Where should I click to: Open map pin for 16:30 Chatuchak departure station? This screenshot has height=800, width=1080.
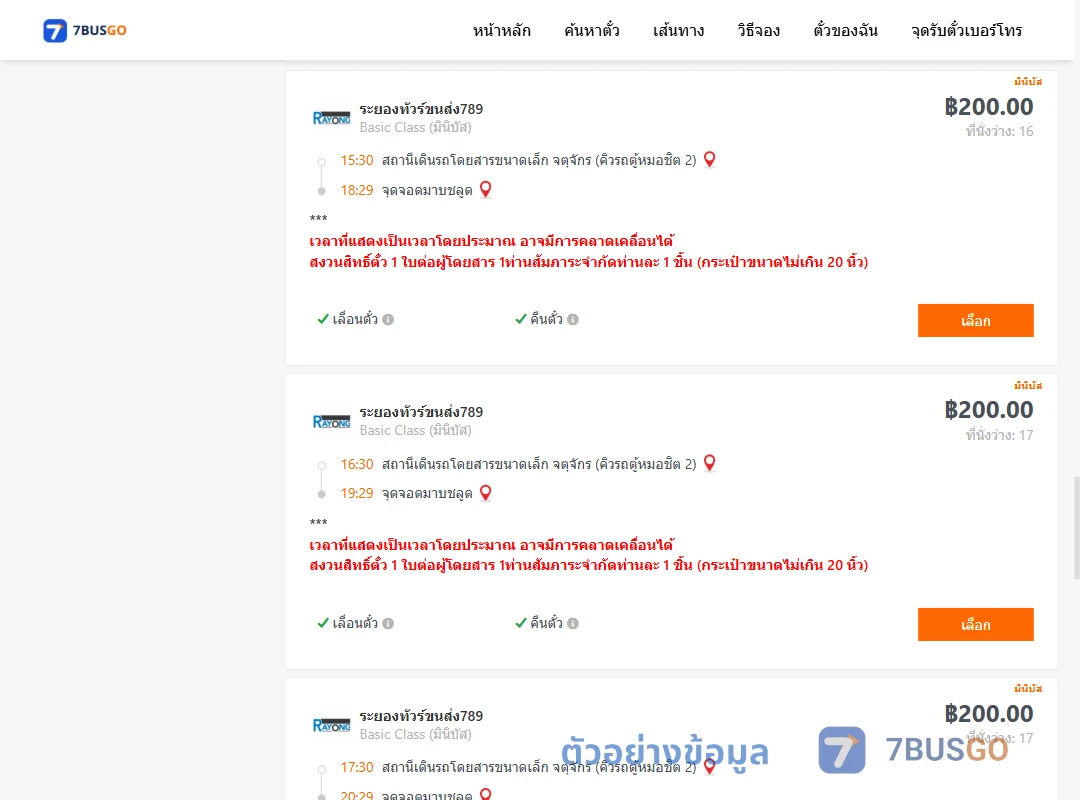point(709,463)
